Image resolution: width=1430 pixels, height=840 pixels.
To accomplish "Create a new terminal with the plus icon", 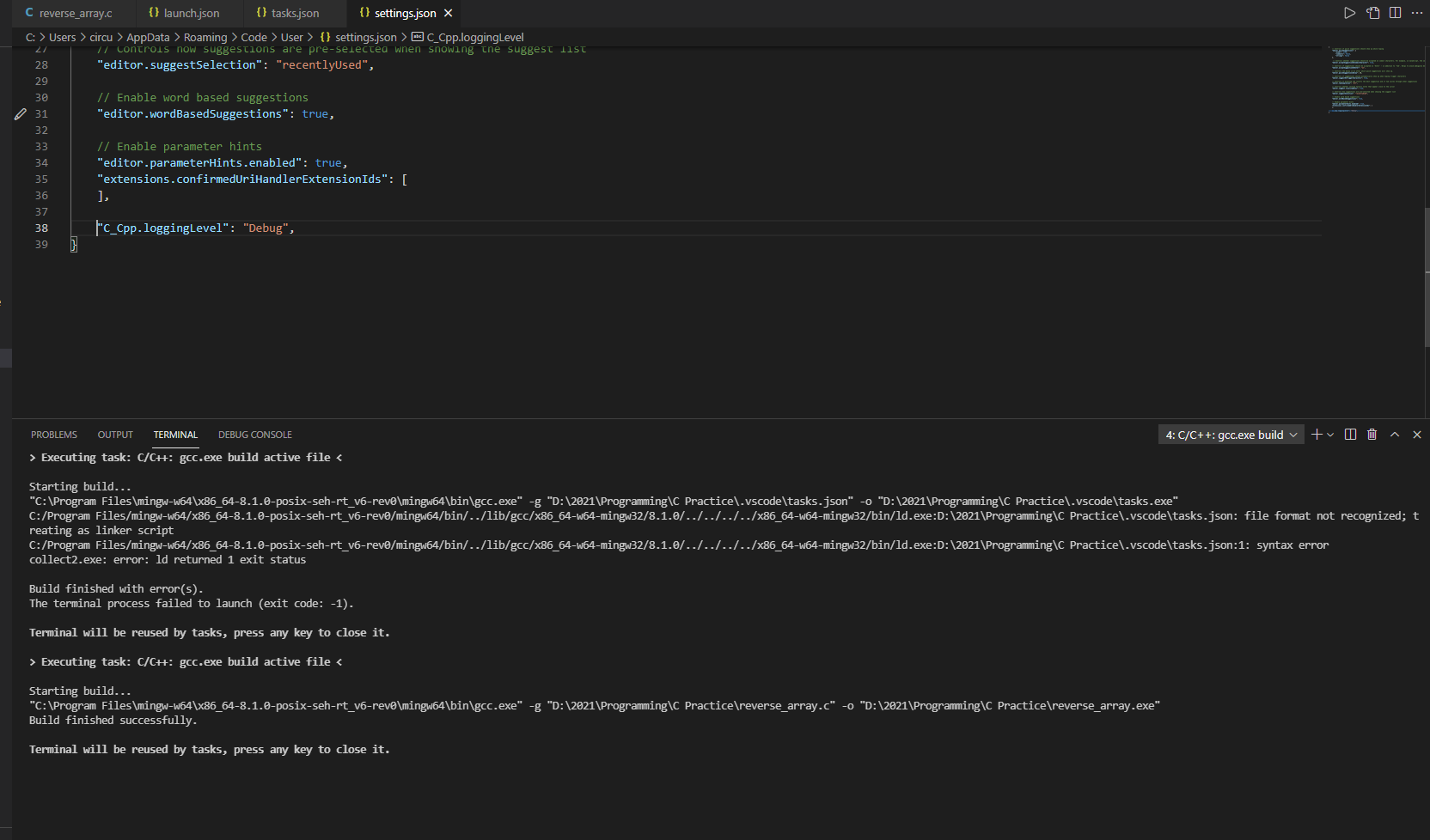I will click(1315, 435).
